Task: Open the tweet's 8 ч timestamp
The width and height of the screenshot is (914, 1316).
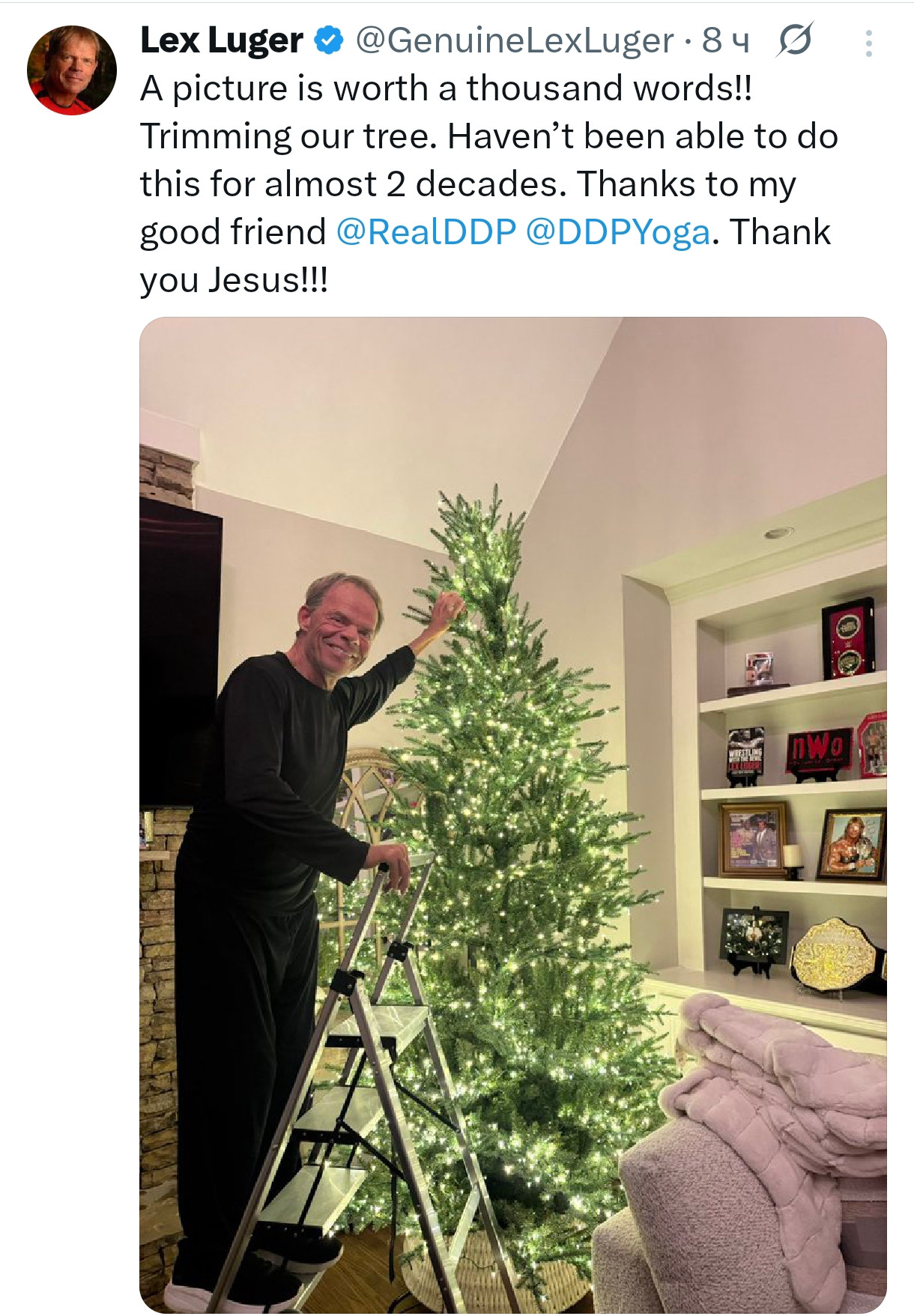Action: pos(725,40)
